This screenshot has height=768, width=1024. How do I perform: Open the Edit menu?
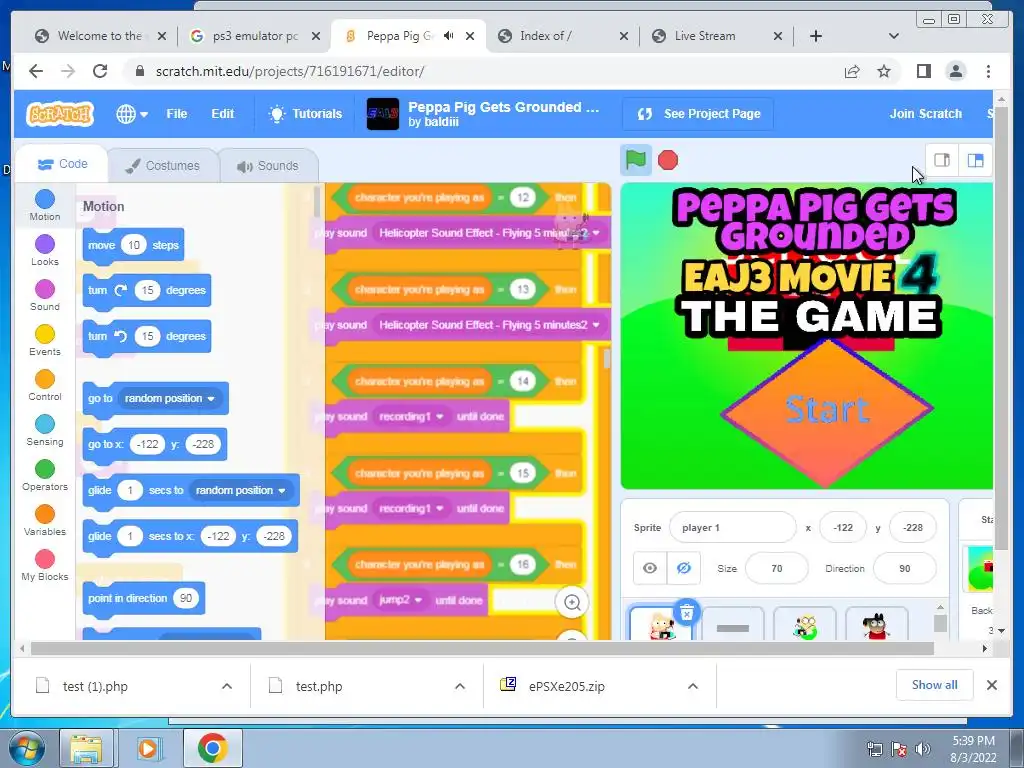[x=222, y=114]
